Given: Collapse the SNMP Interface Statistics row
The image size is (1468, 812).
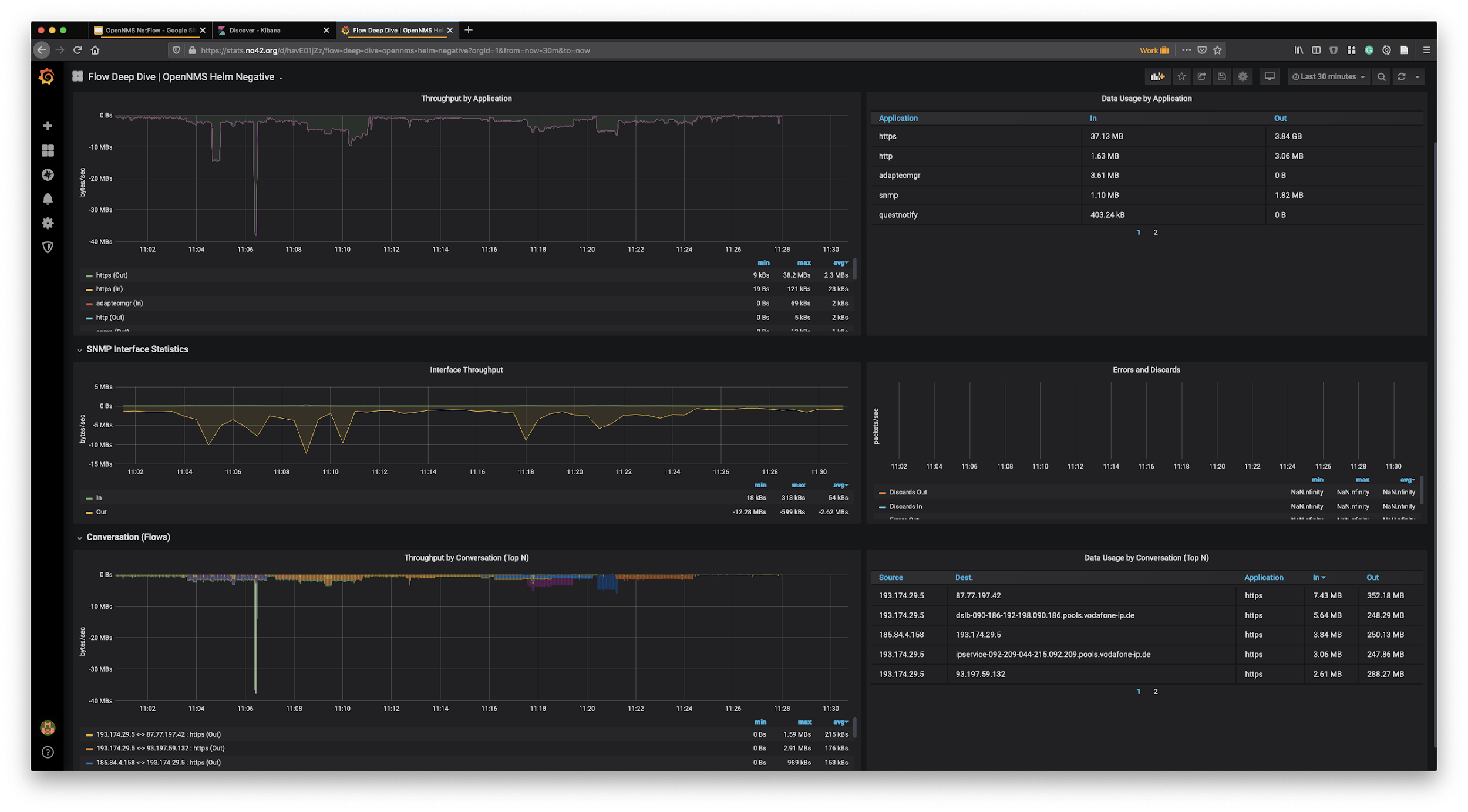Looking at the screenshot, I should 137,349.
